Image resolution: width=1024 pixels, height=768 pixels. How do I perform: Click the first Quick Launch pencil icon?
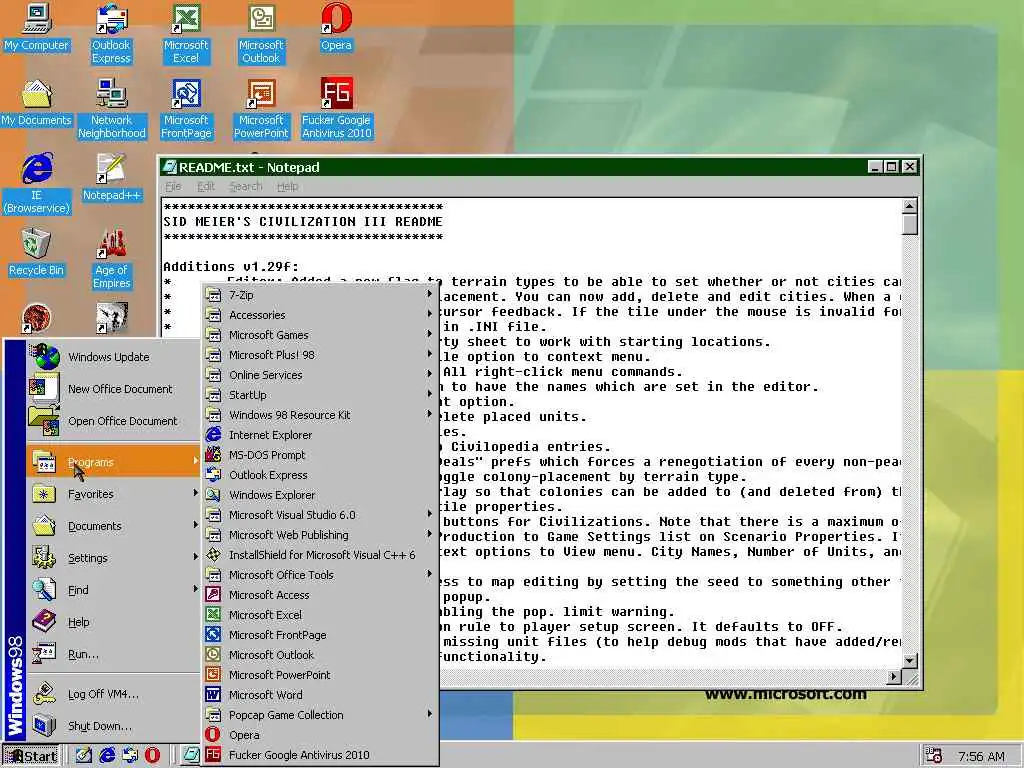point(84,755)
